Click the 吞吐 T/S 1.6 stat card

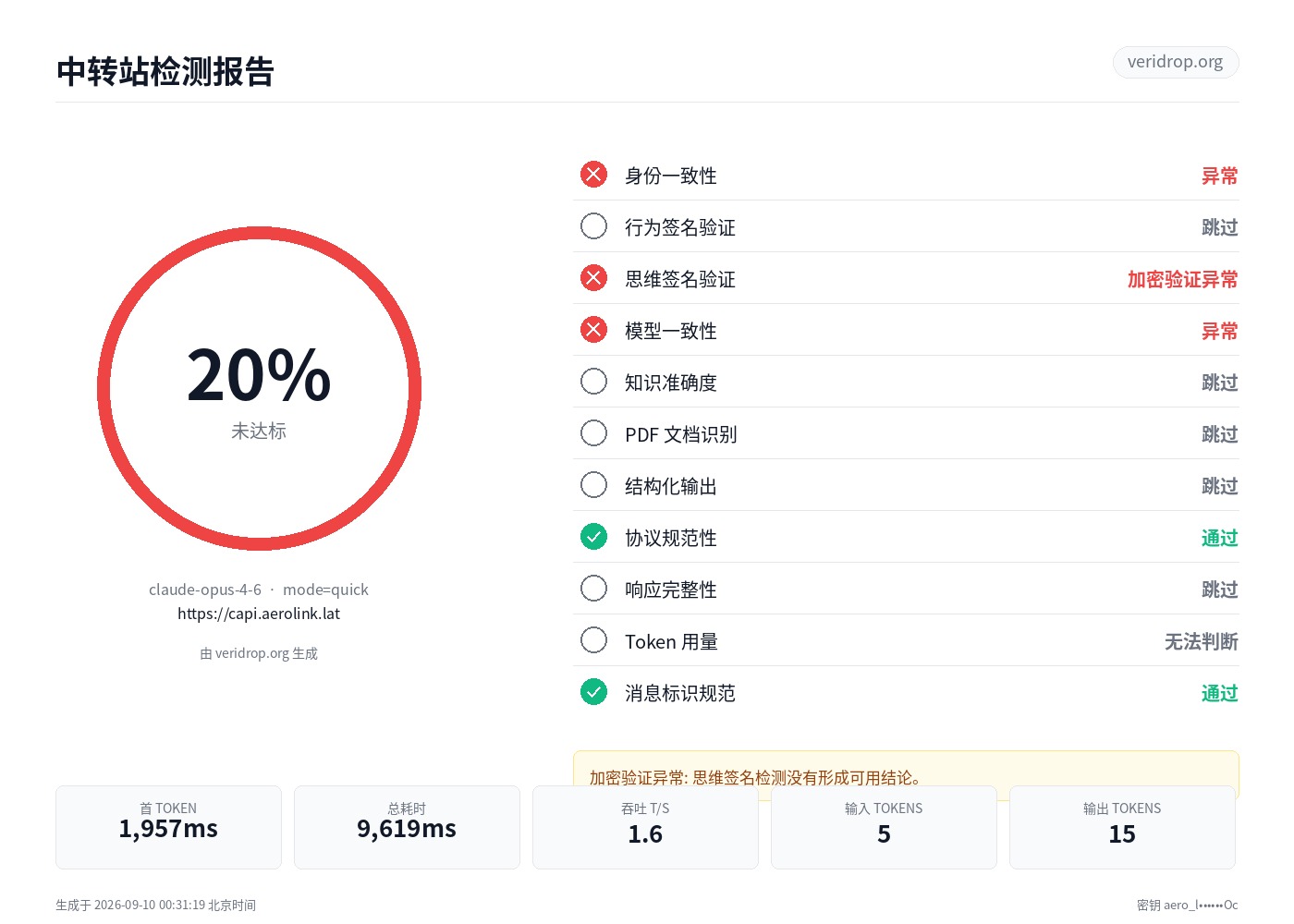pos(645,827)
